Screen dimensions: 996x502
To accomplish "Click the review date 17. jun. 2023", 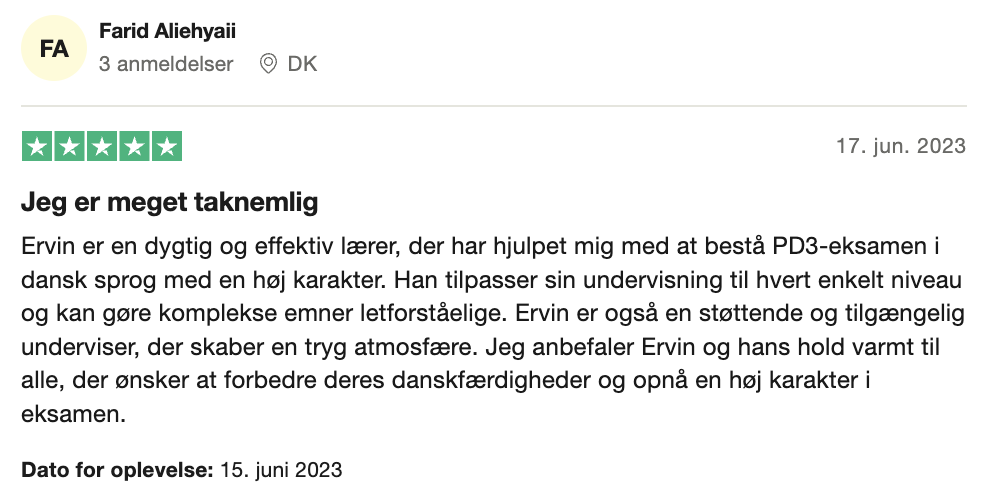I will 901,146.
